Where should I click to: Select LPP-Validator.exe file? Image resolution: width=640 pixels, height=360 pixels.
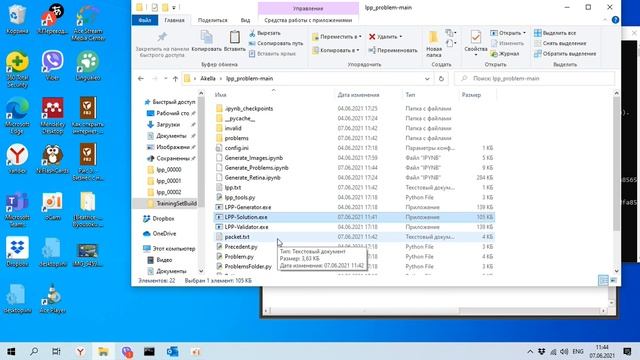point(246,227)
